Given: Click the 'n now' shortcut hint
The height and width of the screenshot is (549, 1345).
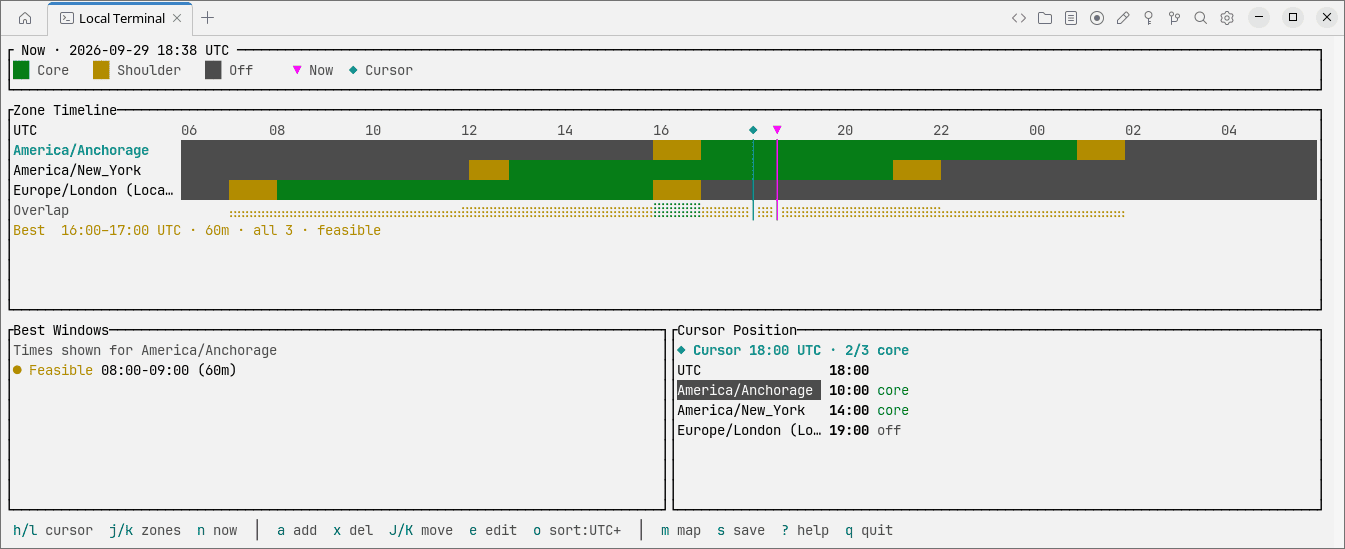Looking at the screenshot, I should (x=217, y=530).
